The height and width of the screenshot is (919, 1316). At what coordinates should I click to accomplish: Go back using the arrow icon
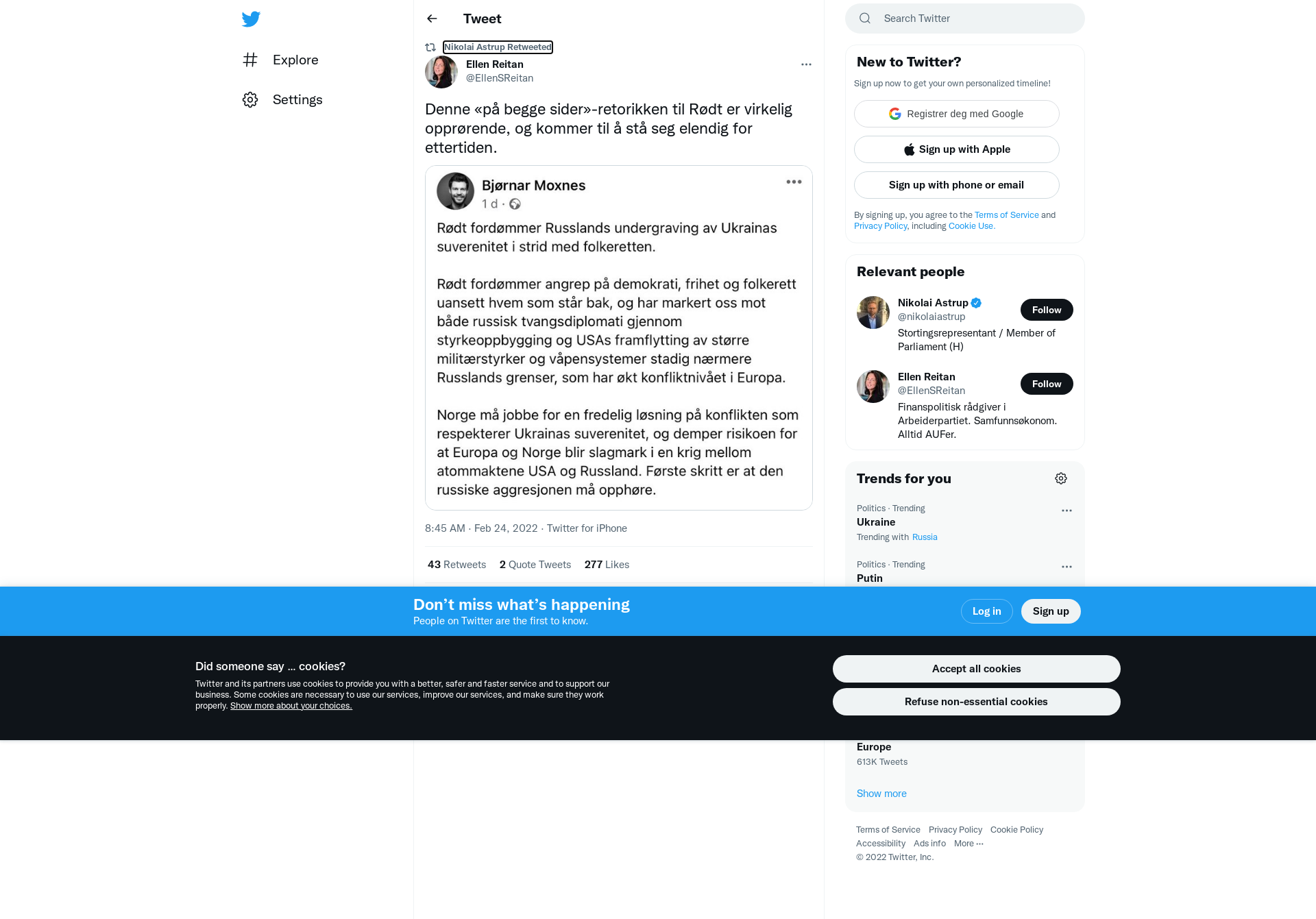click(432, 19)
